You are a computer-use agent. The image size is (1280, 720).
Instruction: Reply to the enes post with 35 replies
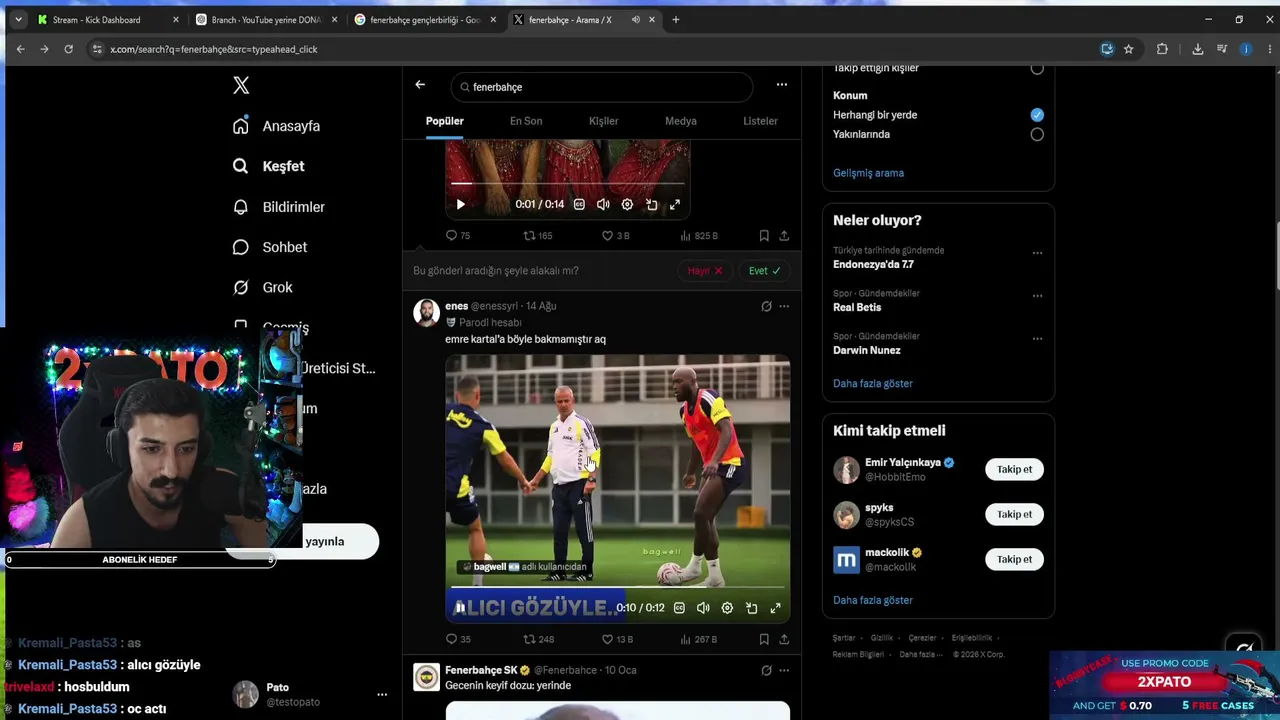point(458,639)
